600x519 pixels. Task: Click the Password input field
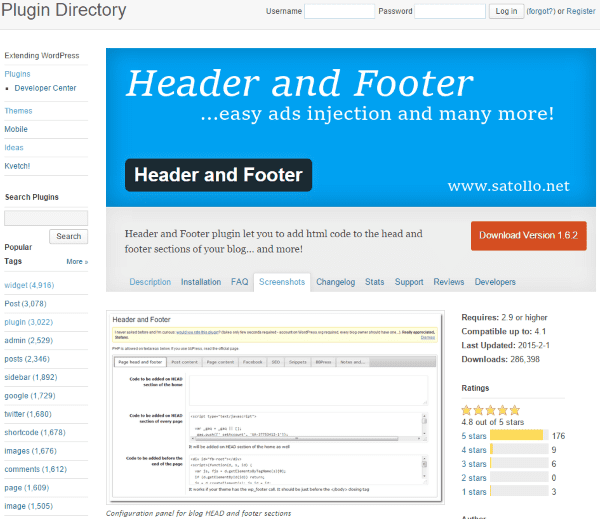[450, 11]
